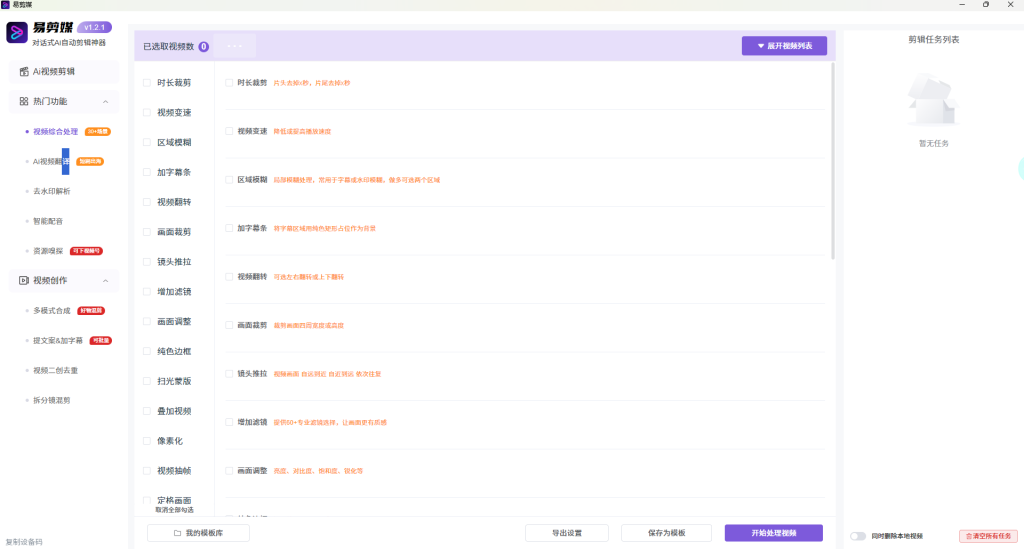Image resolution: width=1024 pixels, height=549 pixels.
Task: Collapse the 热门功能 section chevron
Action: point(106,101)
